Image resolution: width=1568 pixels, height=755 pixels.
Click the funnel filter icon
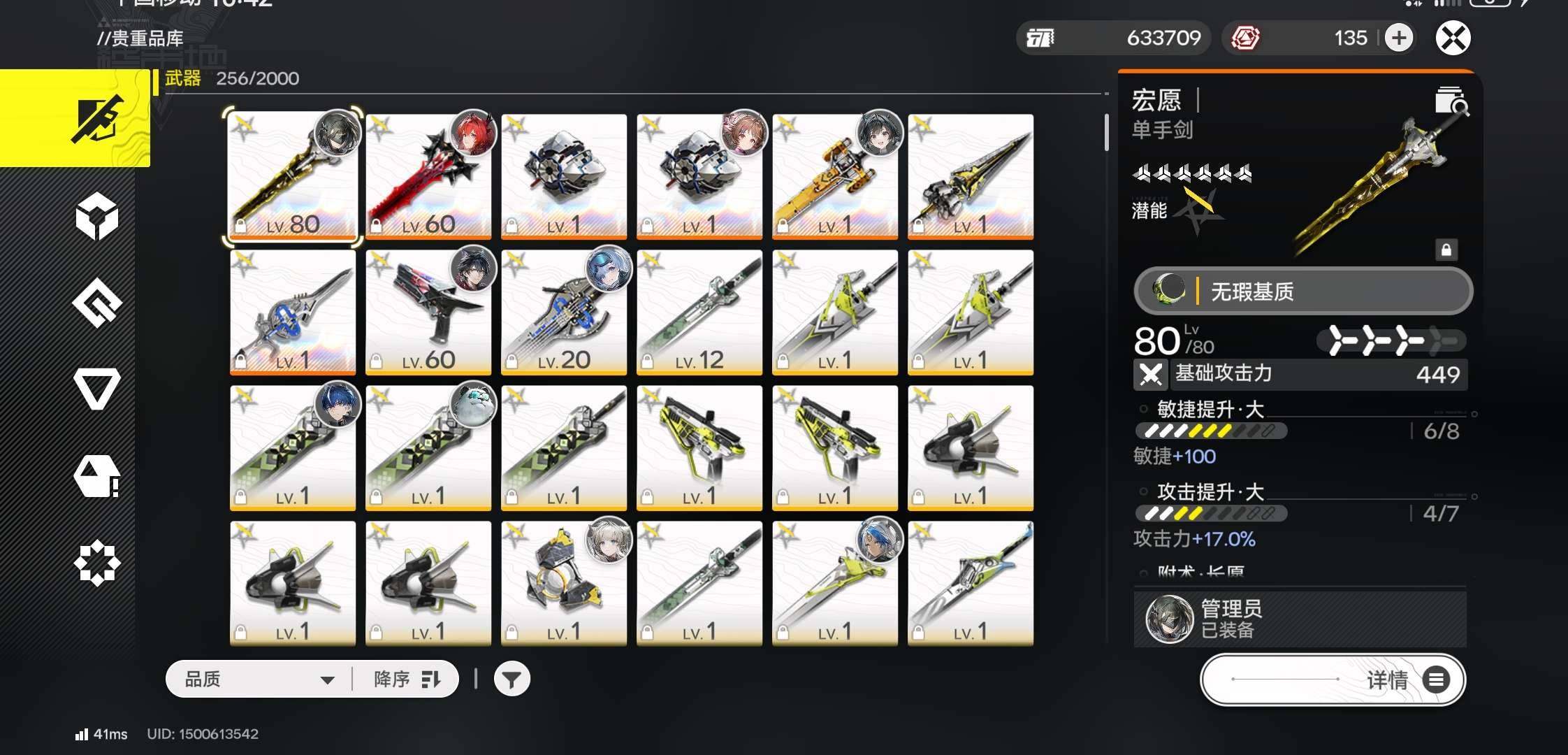coord(511,679)
